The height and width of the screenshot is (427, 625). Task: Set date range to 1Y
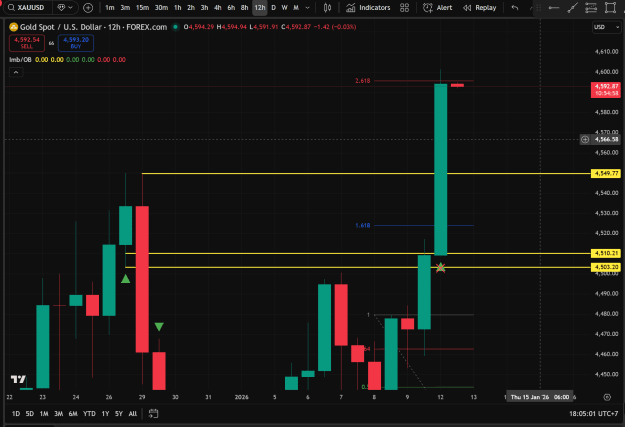point(105,414)
